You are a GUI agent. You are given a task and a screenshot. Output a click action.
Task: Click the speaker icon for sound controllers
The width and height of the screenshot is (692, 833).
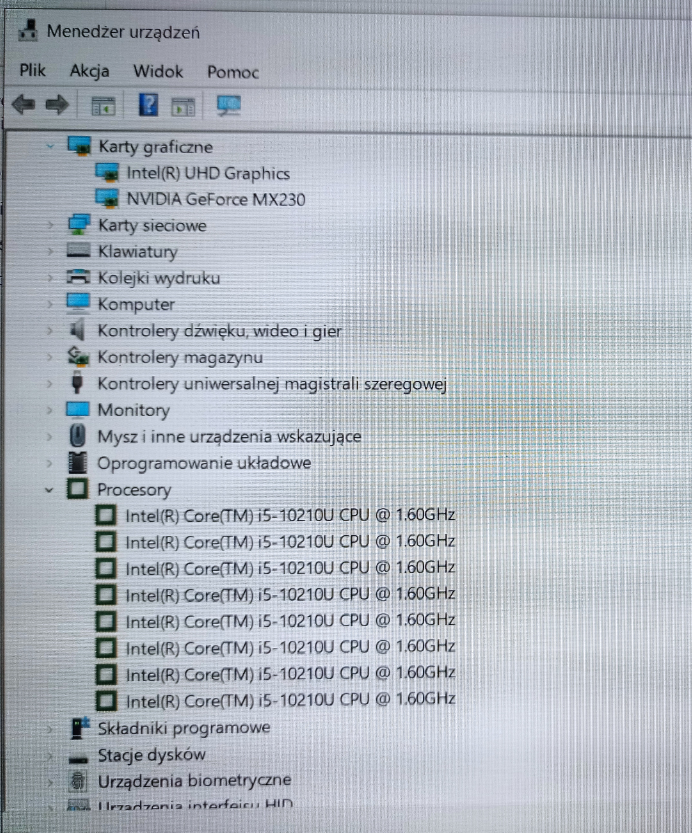click(x=78, y=330)
